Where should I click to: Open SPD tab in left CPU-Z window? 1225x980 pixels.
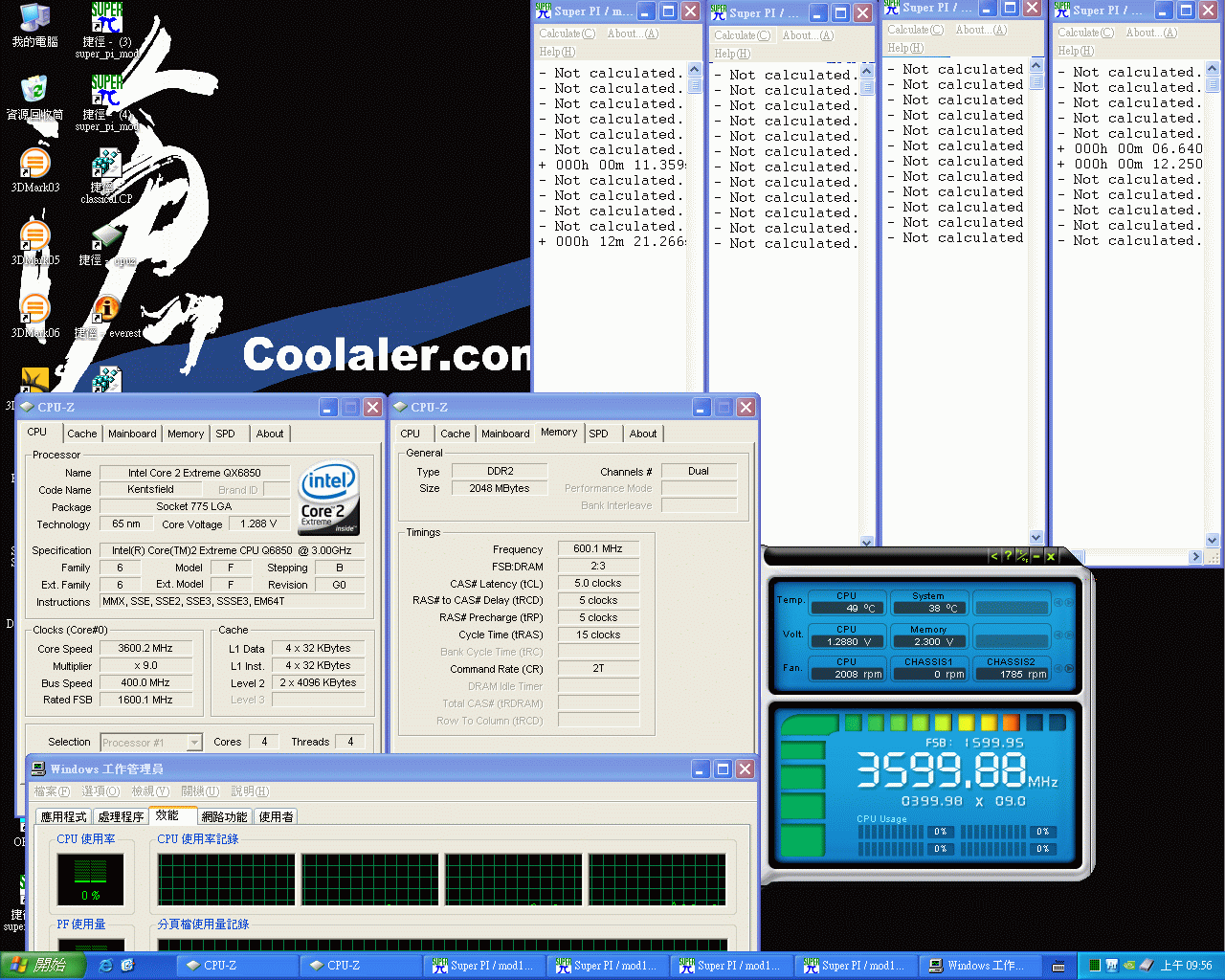click(225, 434)
